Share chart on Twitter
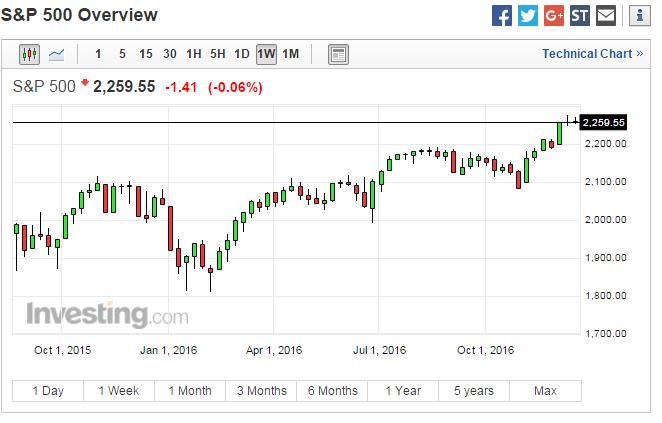The height and width of the screenshot is (423, 662). click(528, 16)
